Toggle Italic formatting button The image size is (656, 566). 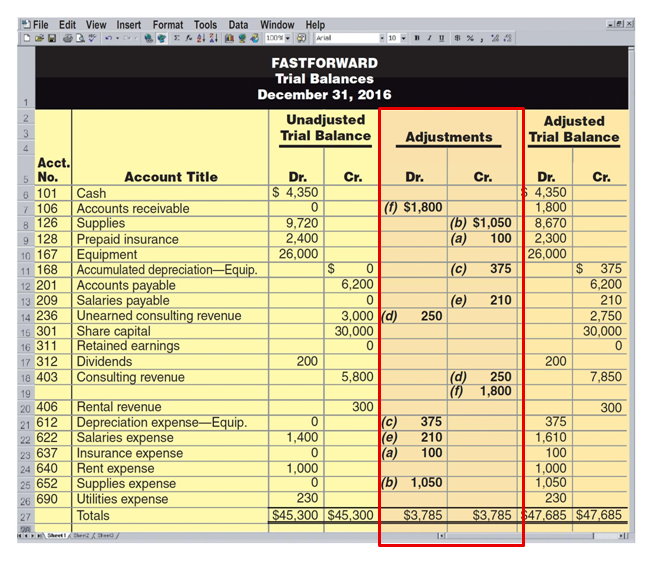pyautogui.click(x=429, y=38)
